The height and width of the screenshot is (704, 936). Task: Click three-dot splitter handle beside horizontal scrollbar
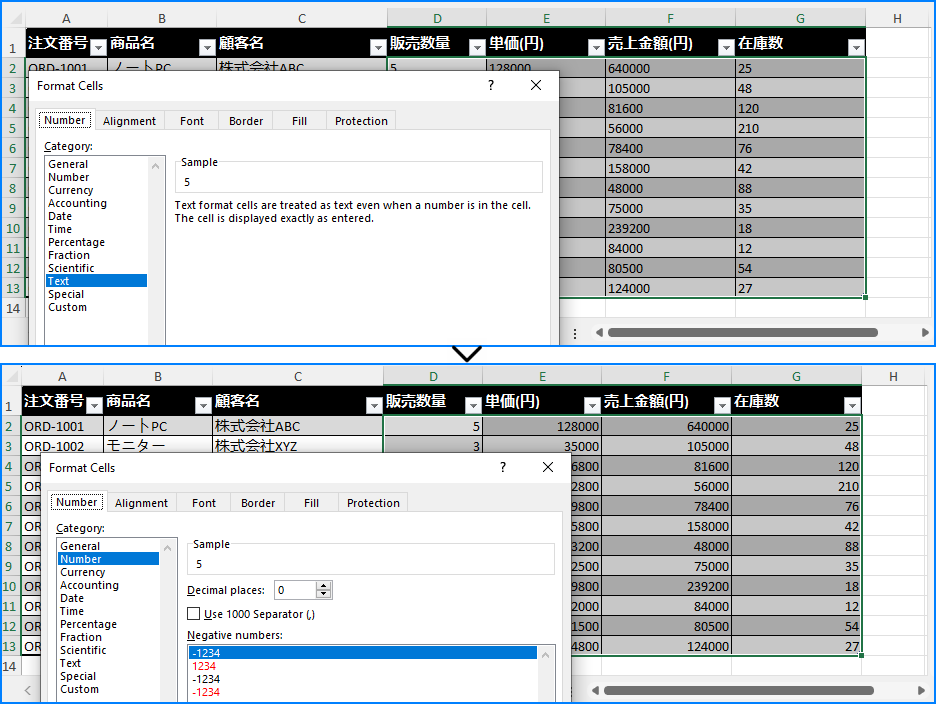coord(575,333)
